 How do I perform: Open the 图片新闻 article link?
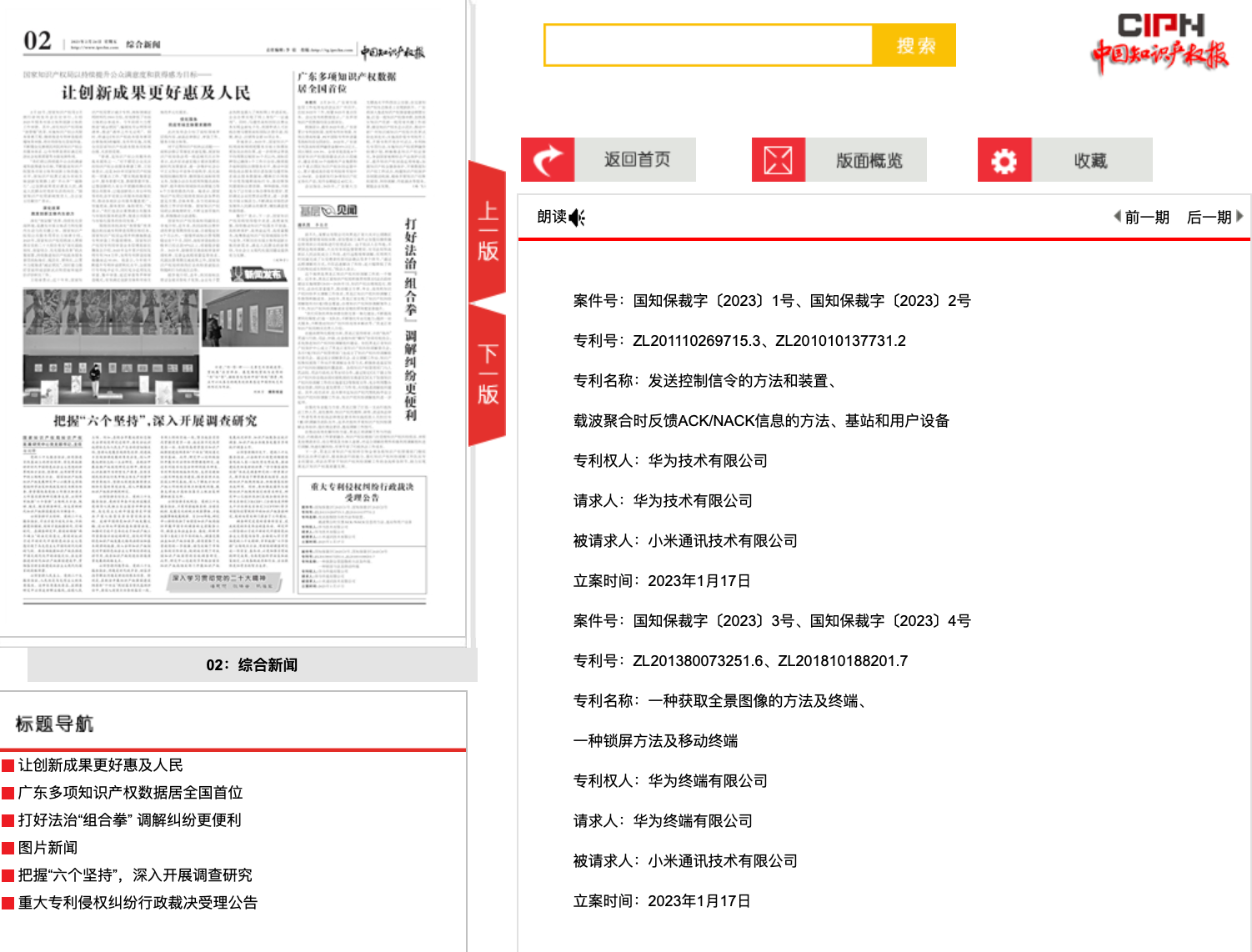(x=48, y=848)
